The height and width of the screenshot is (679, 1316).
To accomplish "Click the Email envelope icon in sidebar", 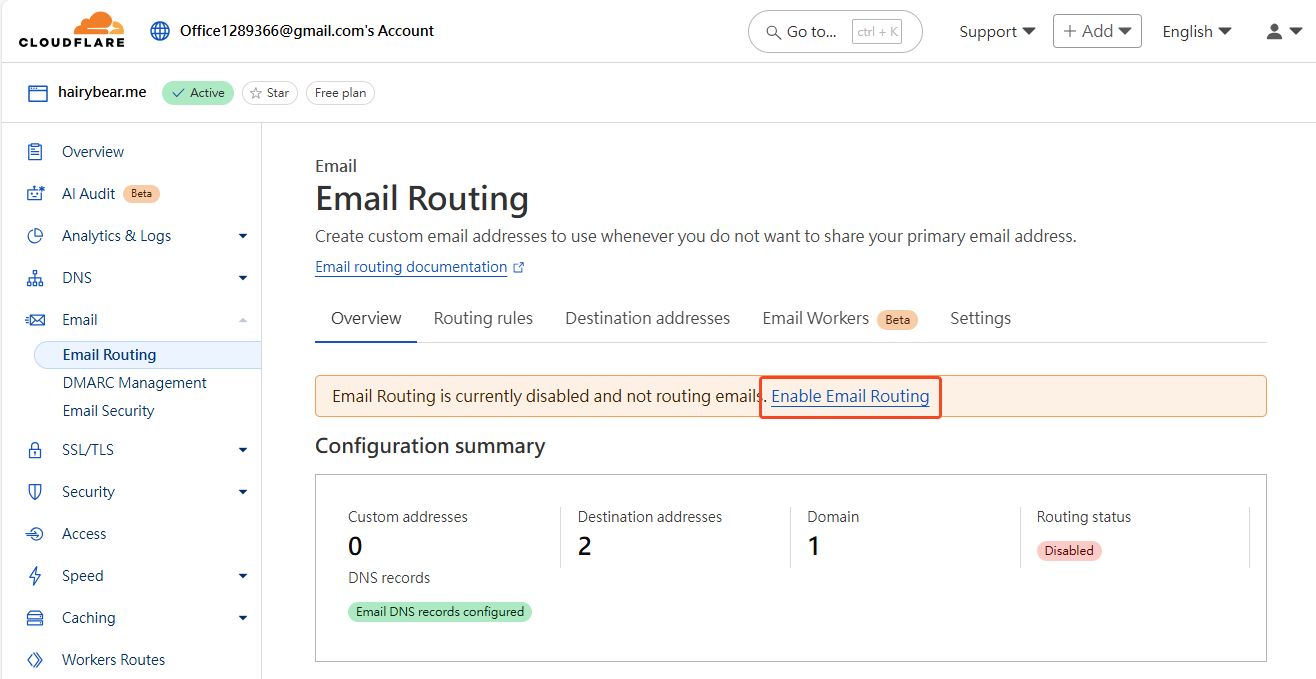I will (x=35, y=320).
